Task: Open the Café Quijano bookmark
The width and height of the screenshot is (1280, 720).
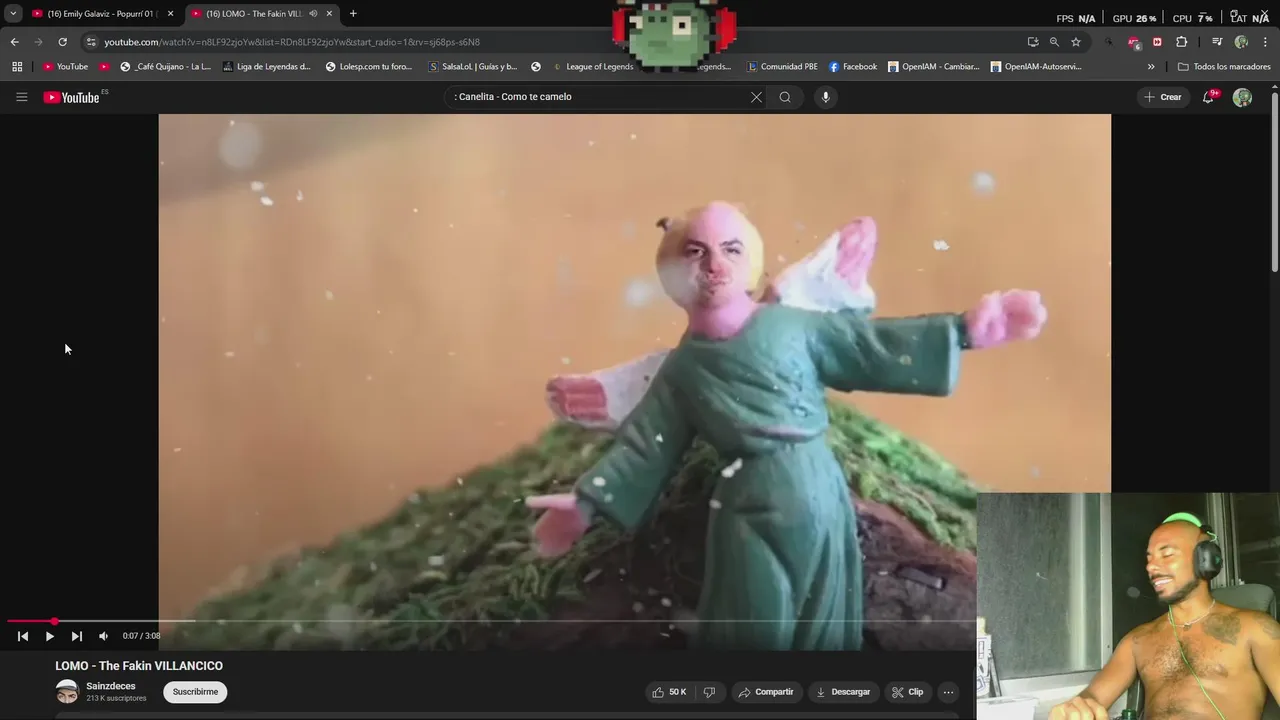Action: [x=165, y=67]
